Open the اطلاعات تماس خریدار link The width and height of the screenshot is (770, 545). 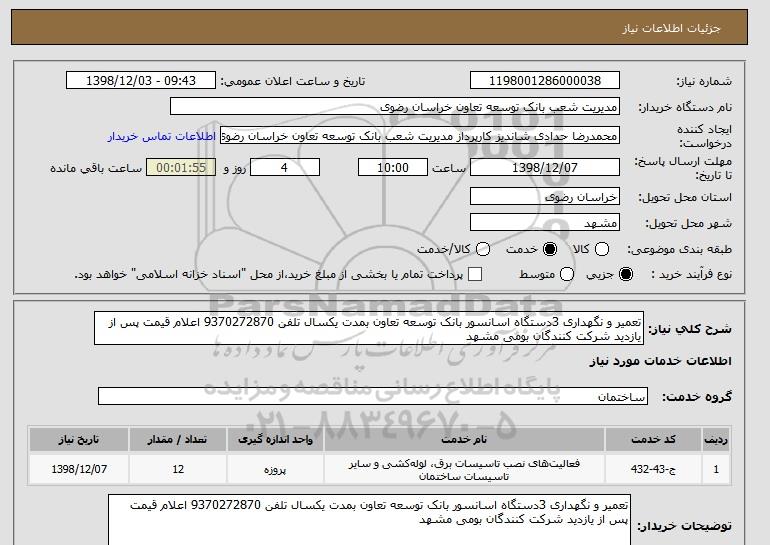click(162, 136)
